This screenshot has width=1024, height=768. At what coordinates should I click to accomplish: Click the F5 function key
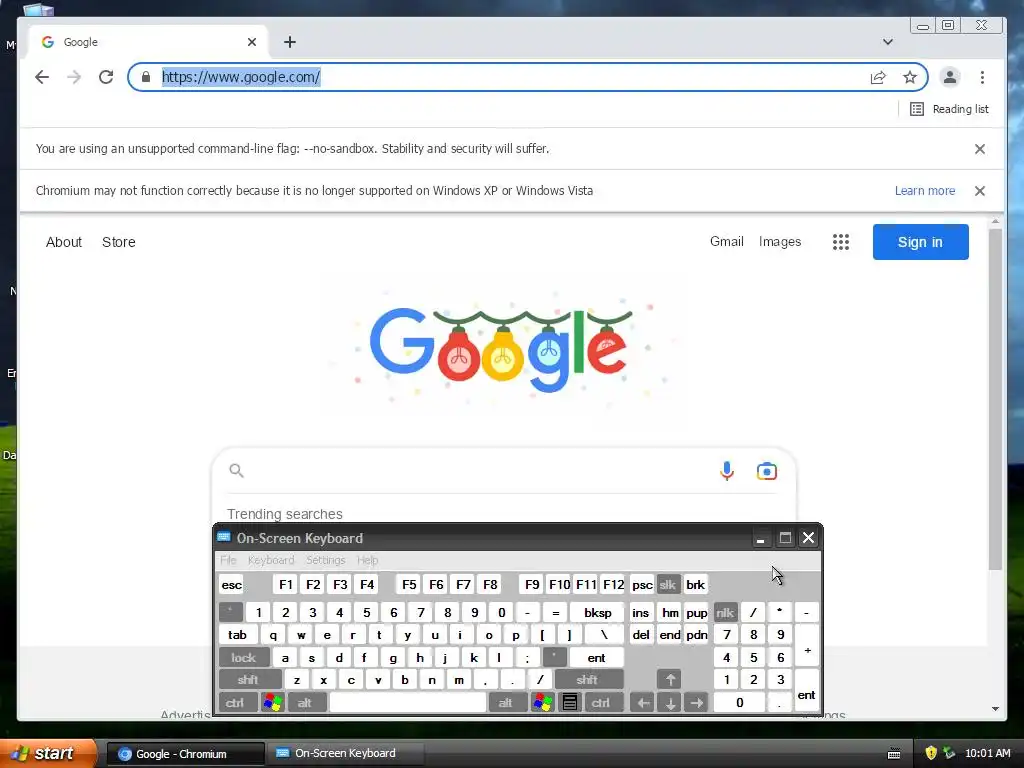point(409,584)
